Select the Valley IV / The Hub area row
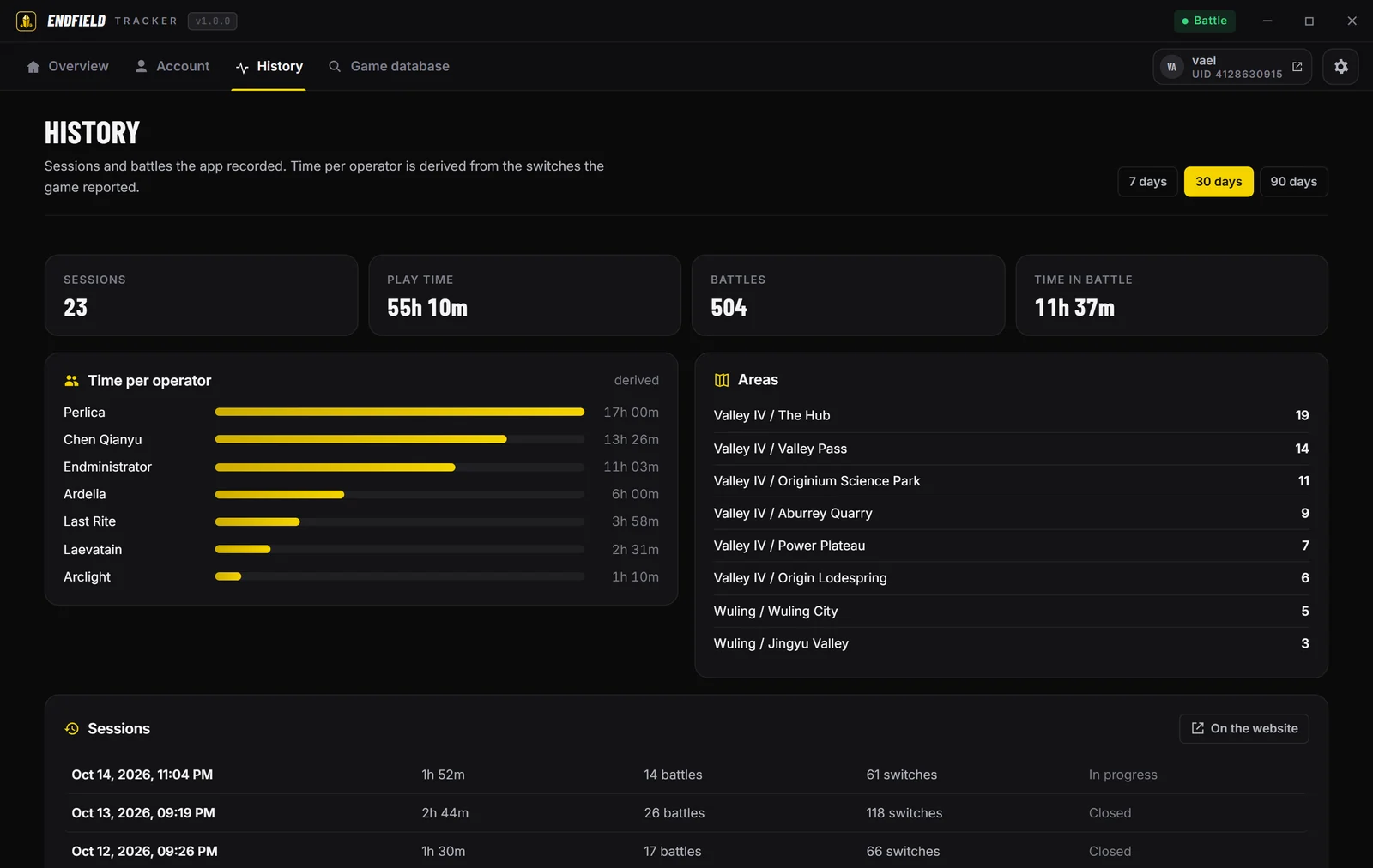The image size is (1373, 868). click(x=1011, y=415)
